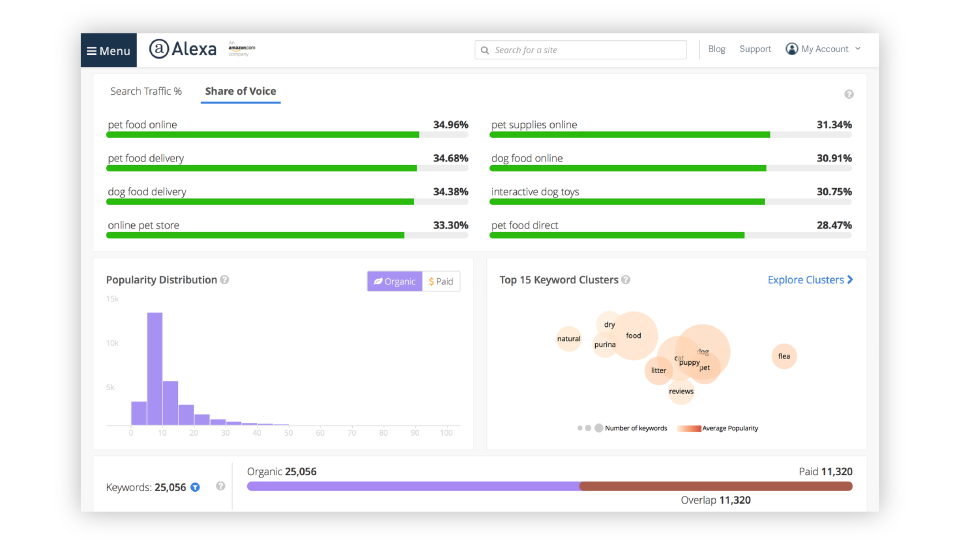Switch to the Search Traffic % tab
Image resolution: width=960 pixels, height=545 pixels.
point(146,91)
